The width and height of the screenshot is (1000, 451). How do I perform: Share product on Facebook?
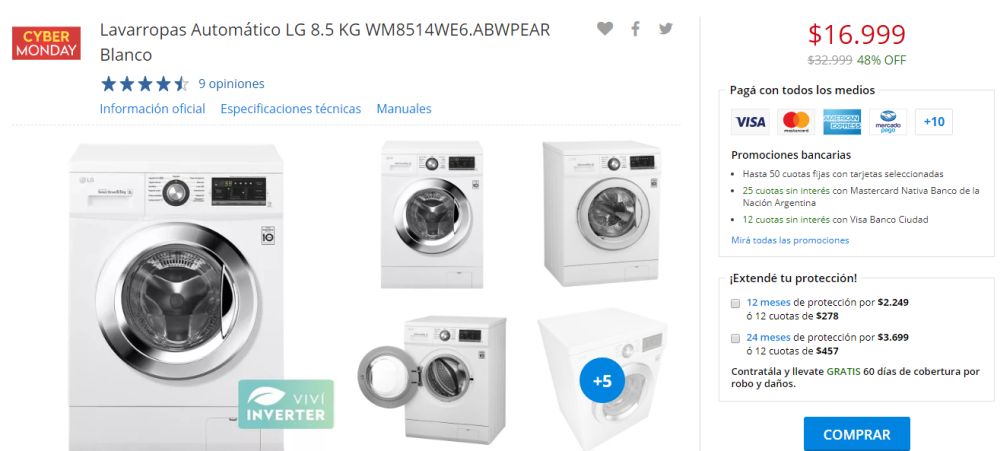pos(635,29)
